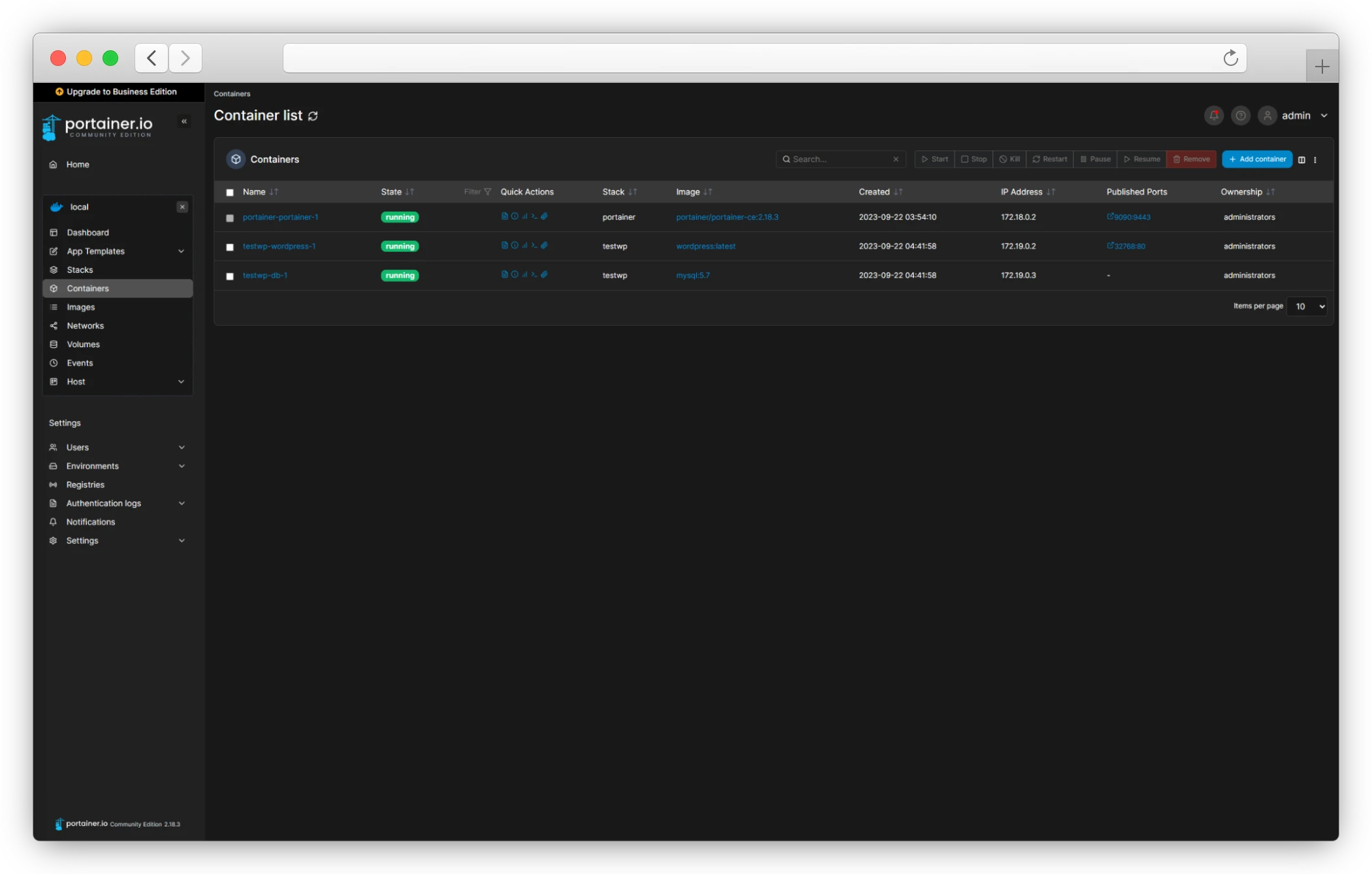The height and width of the screenshot is (874, 1372).
Task: Open the items per page dropdown
Action: 1307,306
